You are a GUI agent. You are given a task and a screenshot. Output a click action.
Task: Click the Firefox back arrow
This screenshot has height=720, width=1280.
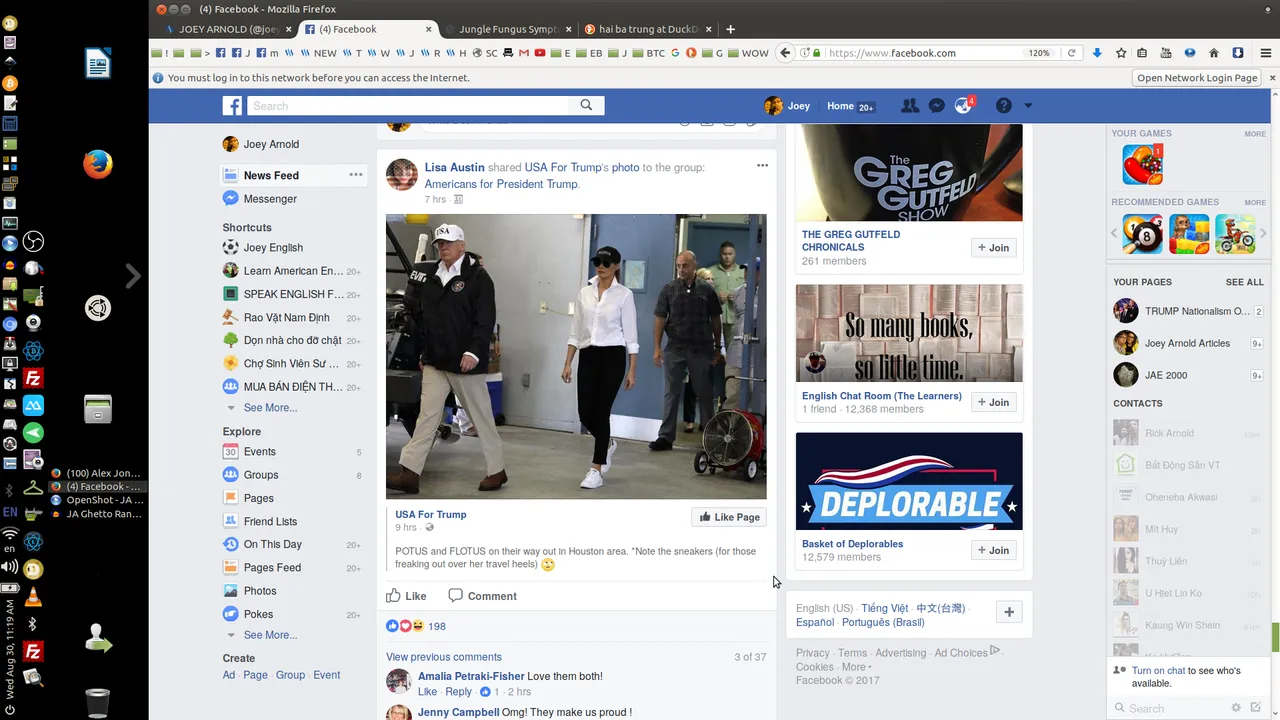click(786, 53)
